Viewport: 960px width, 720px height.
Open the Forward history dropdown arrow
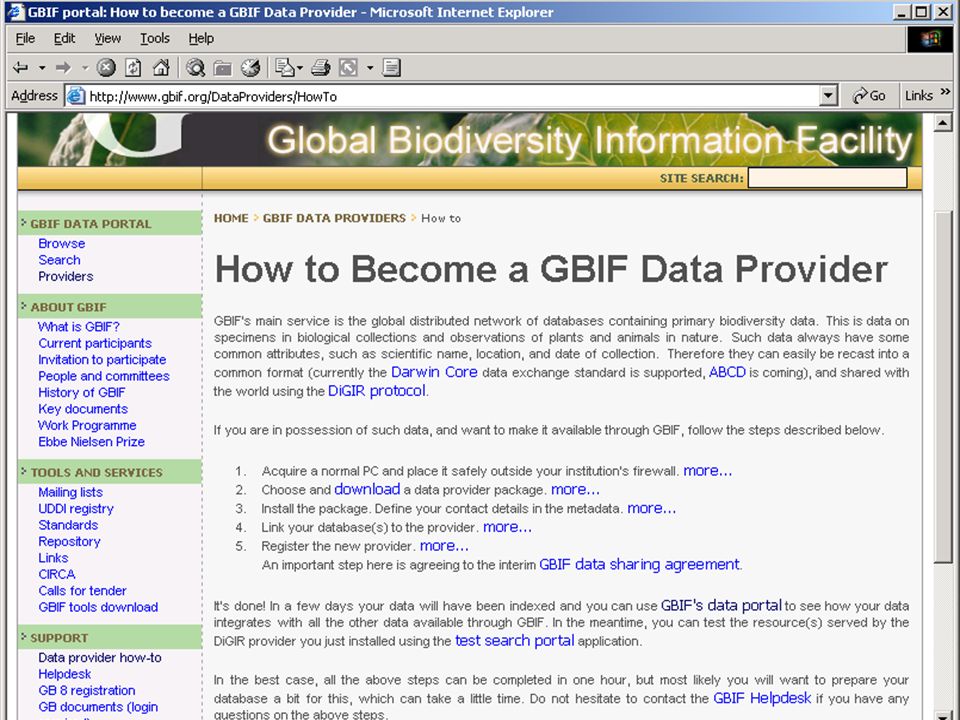(84, 67)
